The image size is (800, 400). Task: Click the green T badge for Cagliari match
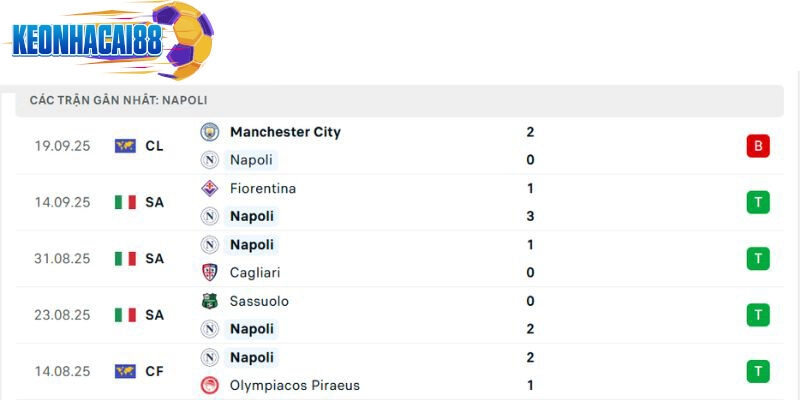coord(757,258)
